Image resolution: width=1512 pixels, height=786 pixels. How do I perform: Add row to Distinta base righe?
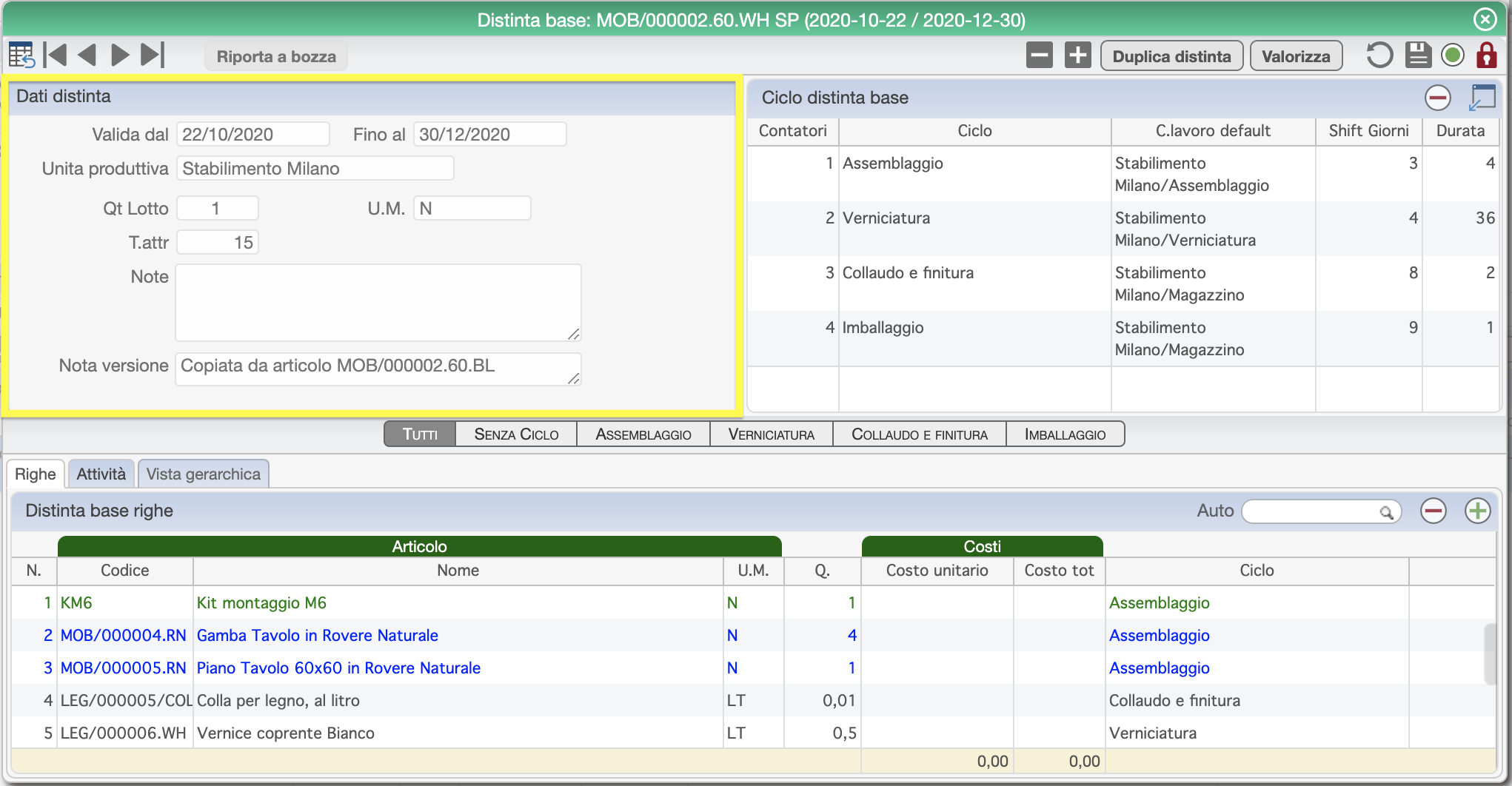[1478, 511]
